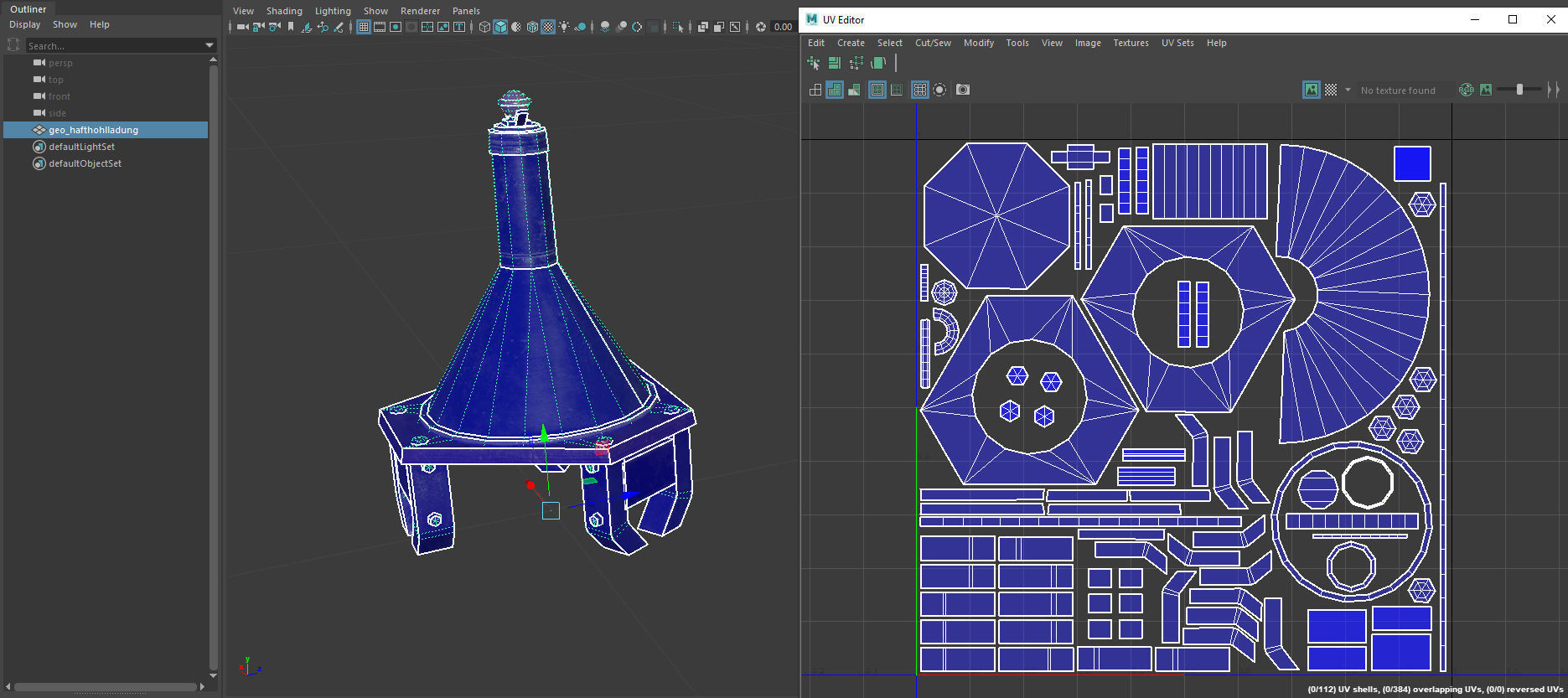Click the Isolate Select icon in viewport
Viewport: 1568px width, 698px height.
678,27
